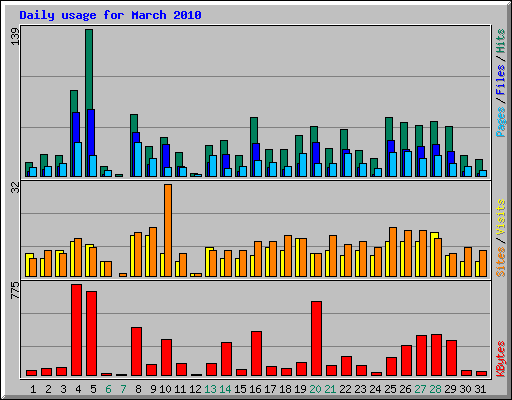Click the red KBytes bar for day 28
The height and width of the screenshot is (400, 512).
[x=436, y=355]
